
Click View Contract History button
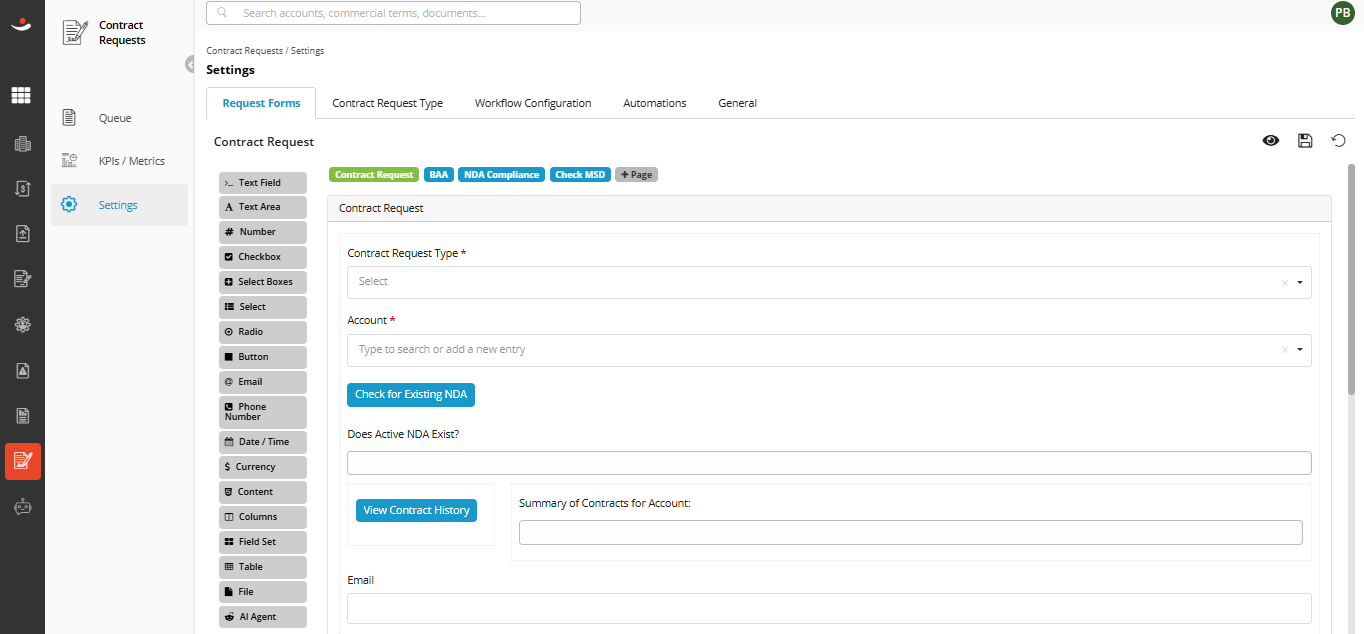click(x=416, y=510)
